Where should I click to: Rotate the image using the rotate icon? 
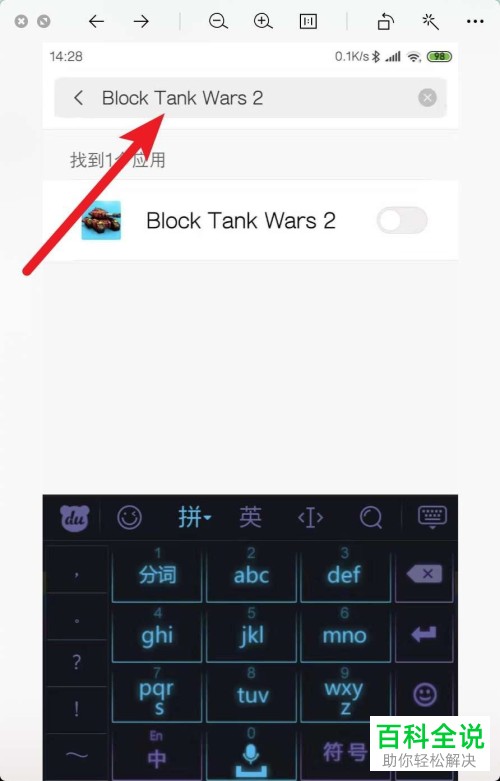[385, 21]
